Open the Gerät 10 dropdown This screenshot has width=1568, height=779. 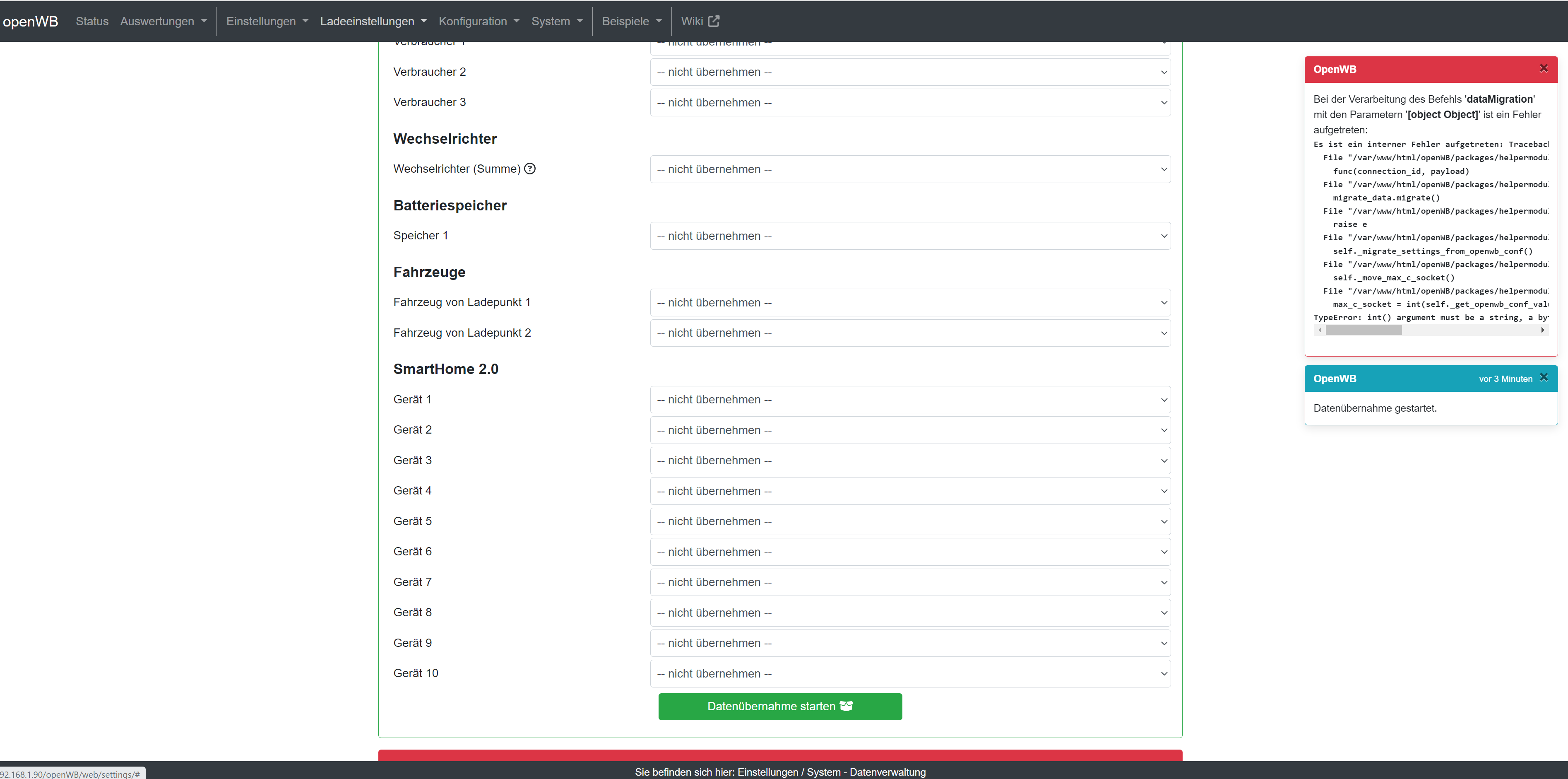(910, 674)
